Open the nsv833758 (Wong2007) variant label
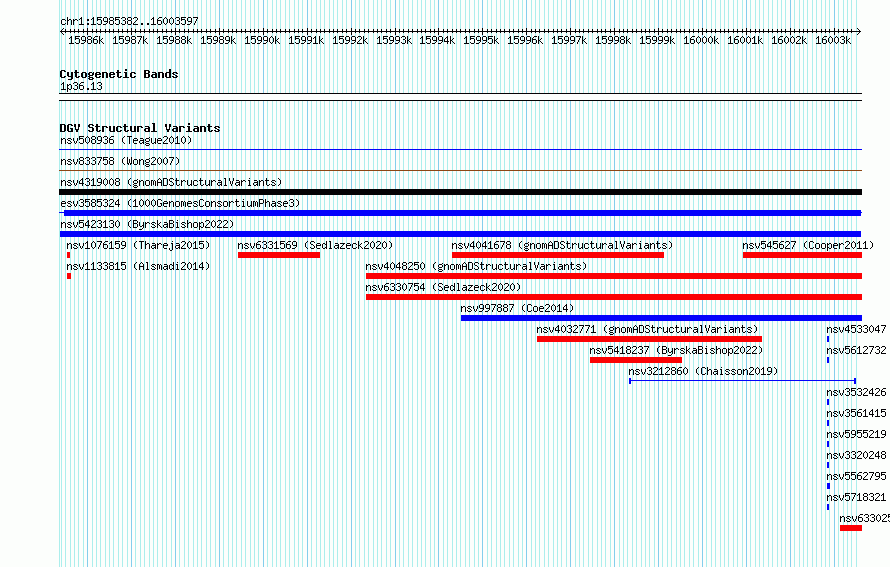This screenshot has width=890, height=567. click(x=120, y=161)
